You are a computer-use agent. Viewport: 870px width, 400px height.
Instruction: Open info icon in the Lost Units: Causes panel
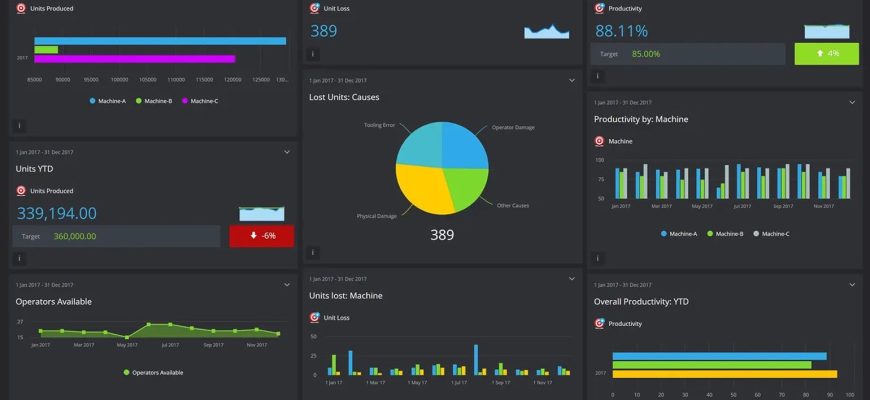(x=313, y=253)
